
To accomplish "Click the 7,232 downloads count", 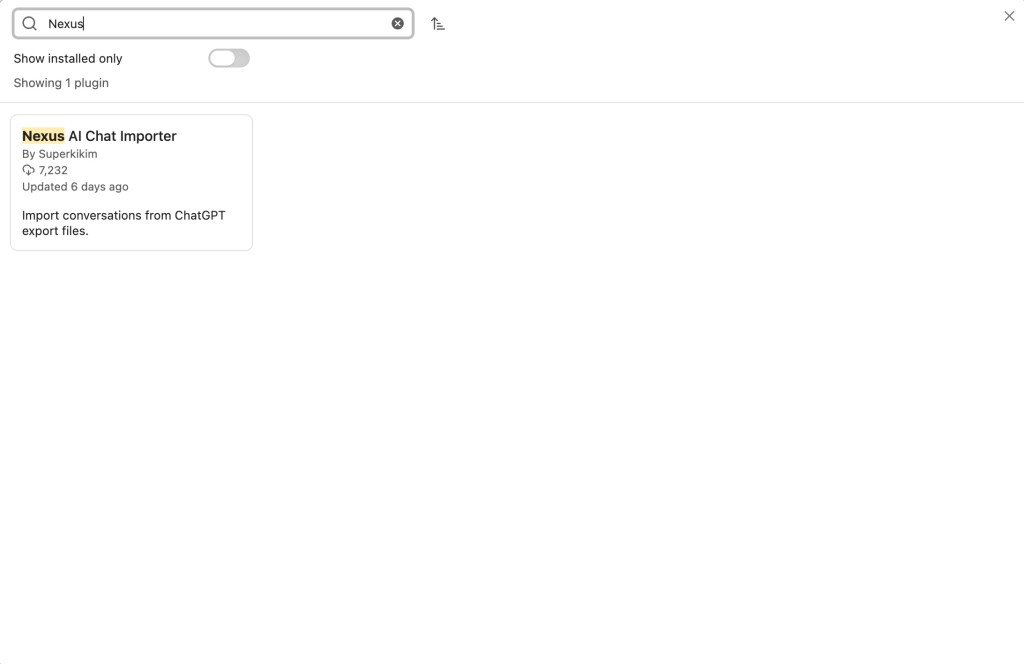I will tap(53, 171).
